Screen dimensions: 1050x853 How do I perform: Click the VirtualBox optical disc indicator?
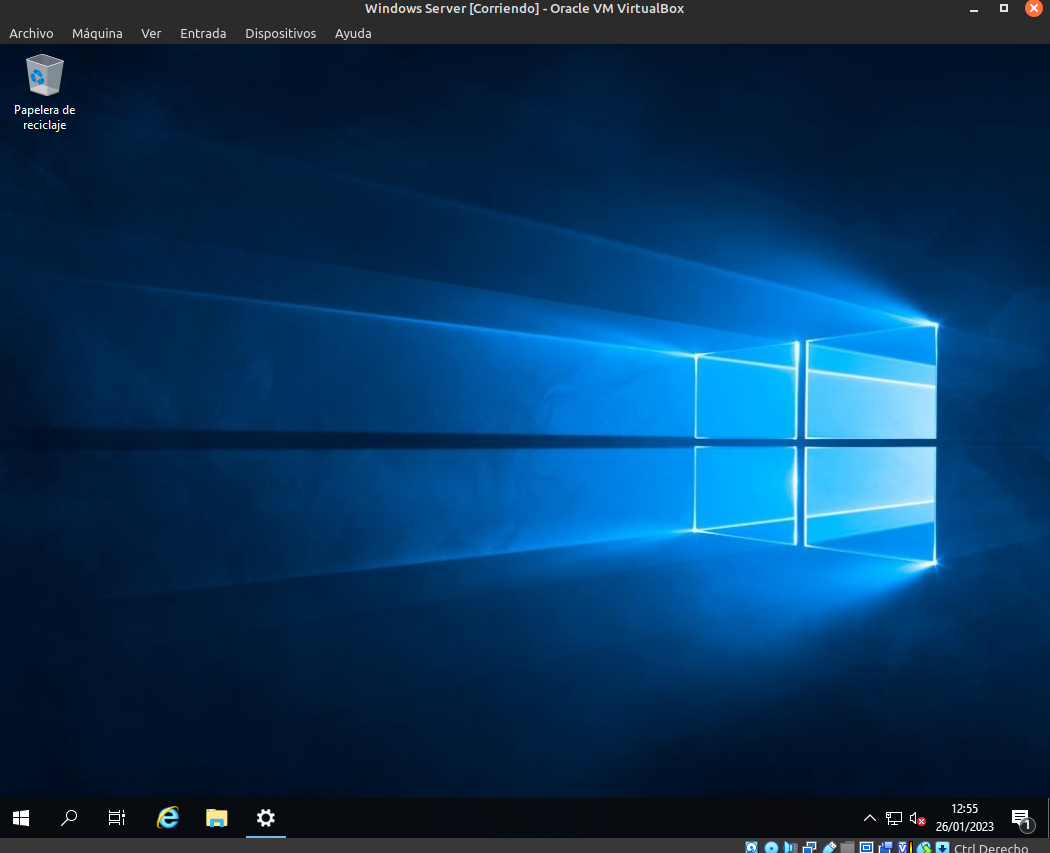(x=771, y=847)
